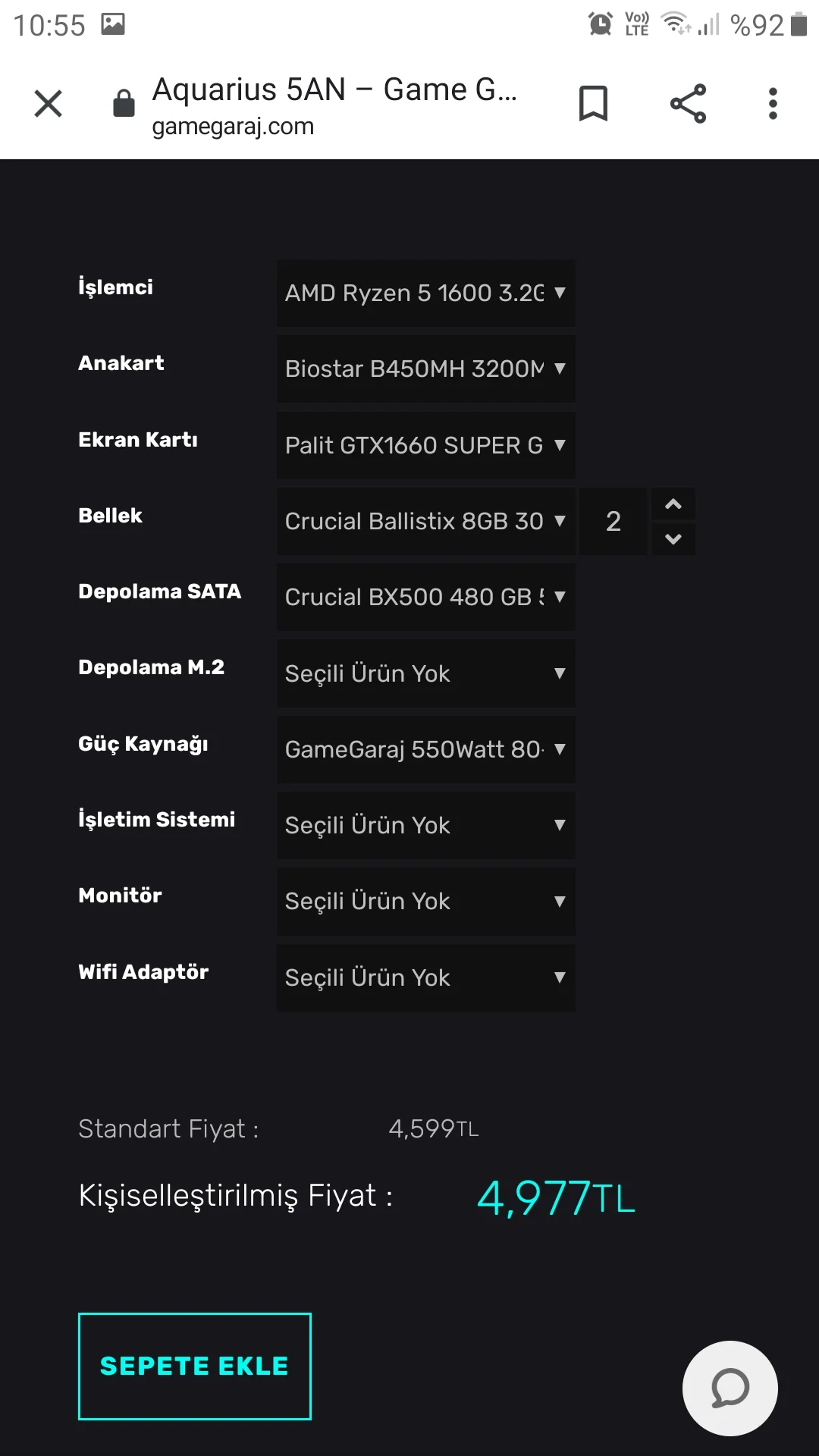
Task: Tap the bookmark icon in the toolbar
Action: 593,103
